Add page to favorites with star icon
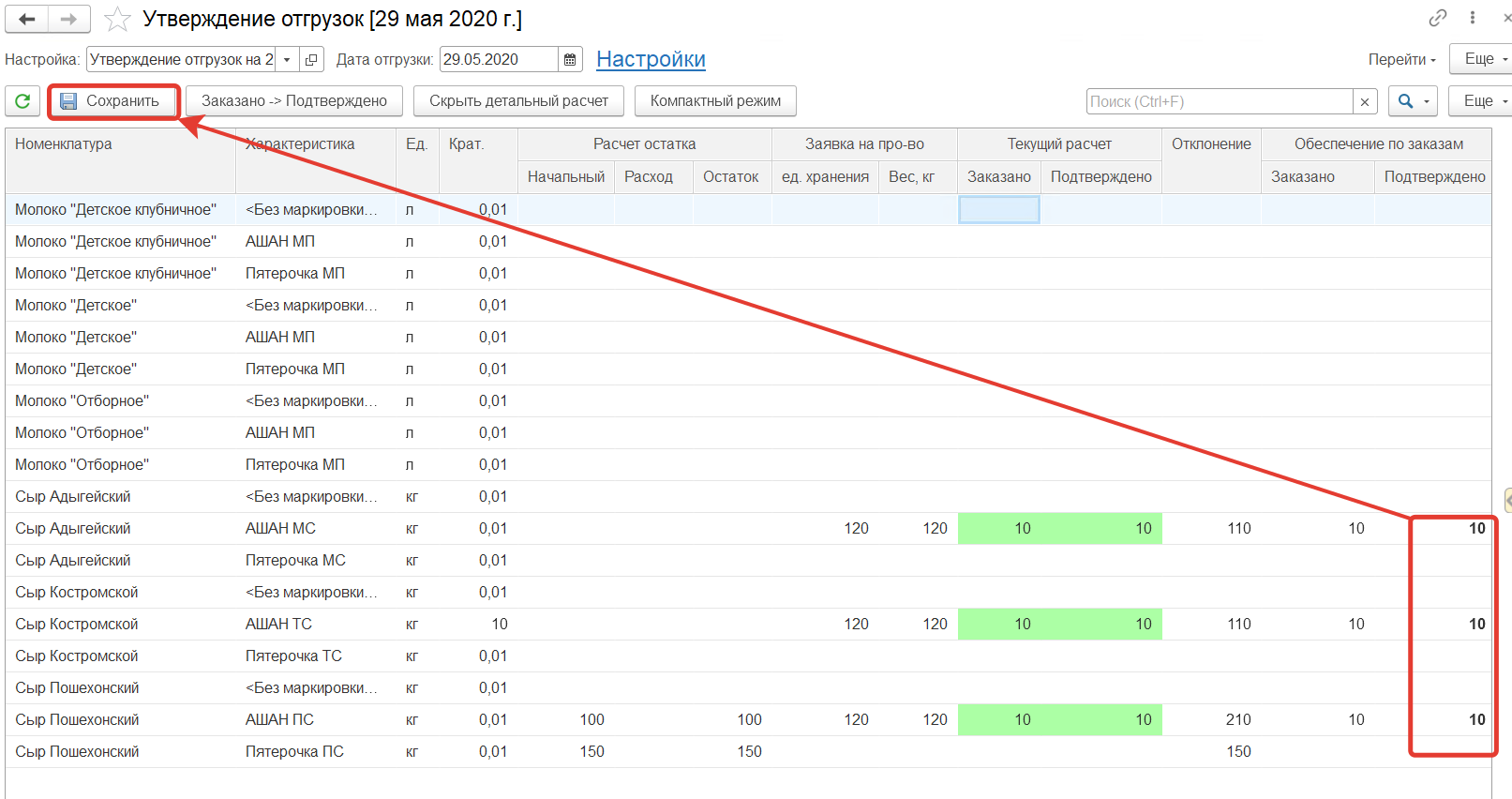Screen dimensions: 1512x799 coord(117,19)
